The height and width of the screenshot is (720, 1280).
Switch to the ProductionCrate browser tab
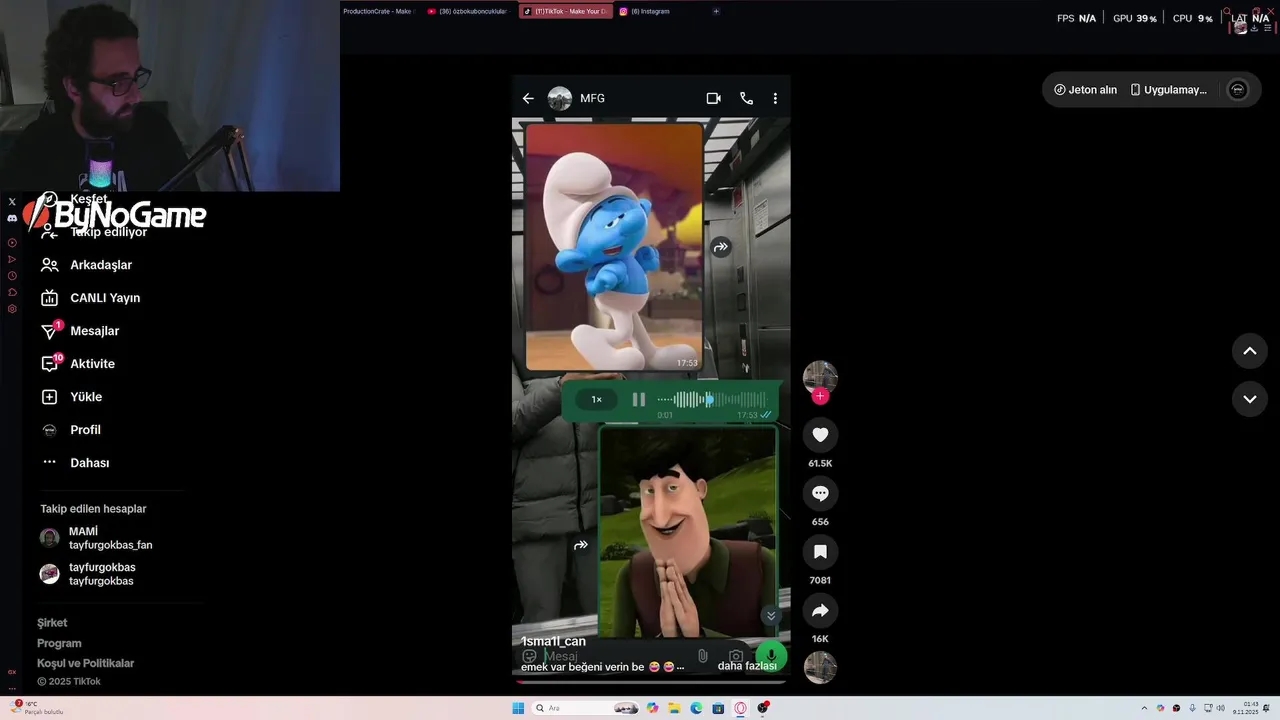click(x=377, y=11)
